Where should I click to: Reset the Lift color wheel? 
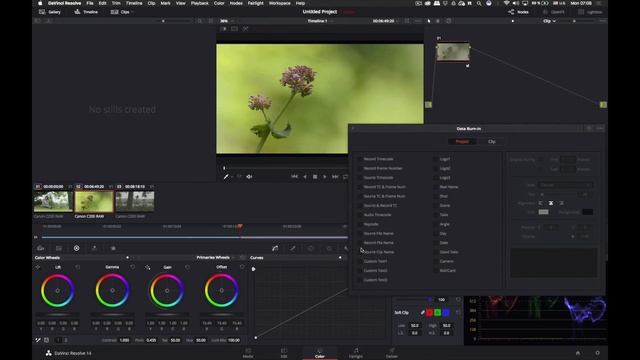click(78, 267)
